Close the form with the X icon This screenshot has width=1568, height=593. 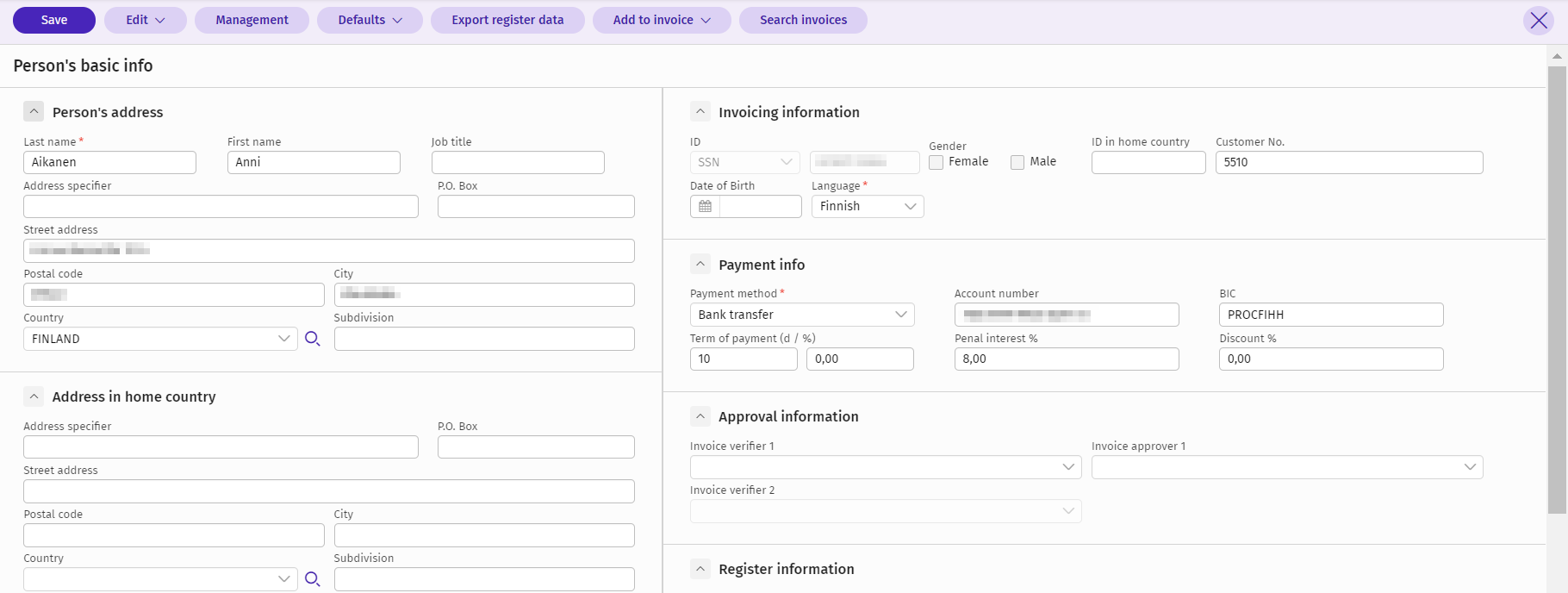[1539, 21]
